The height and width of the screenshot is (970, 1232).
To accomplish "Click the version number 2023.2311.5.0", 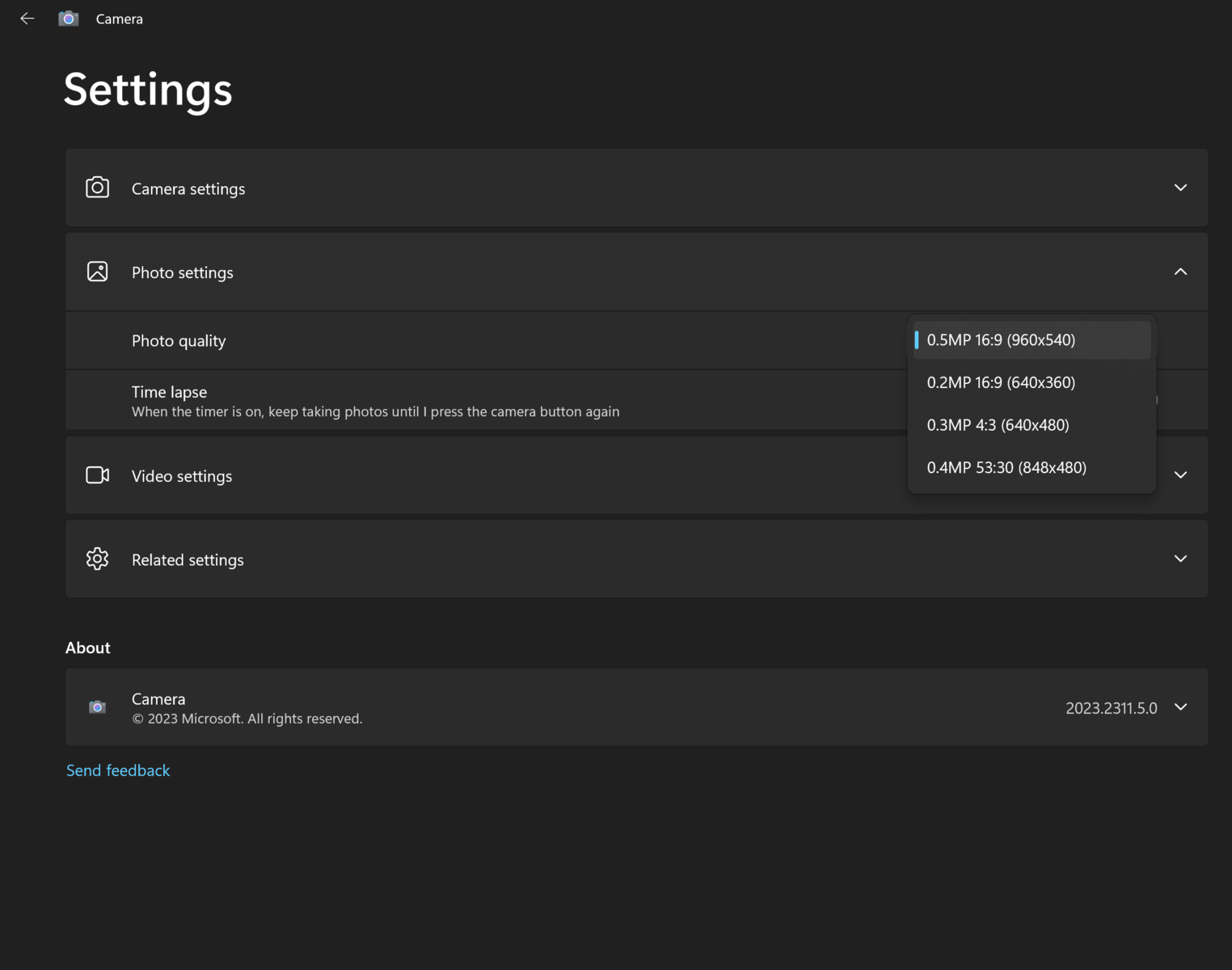I will pyautogui.click(x=1111, y=708).
